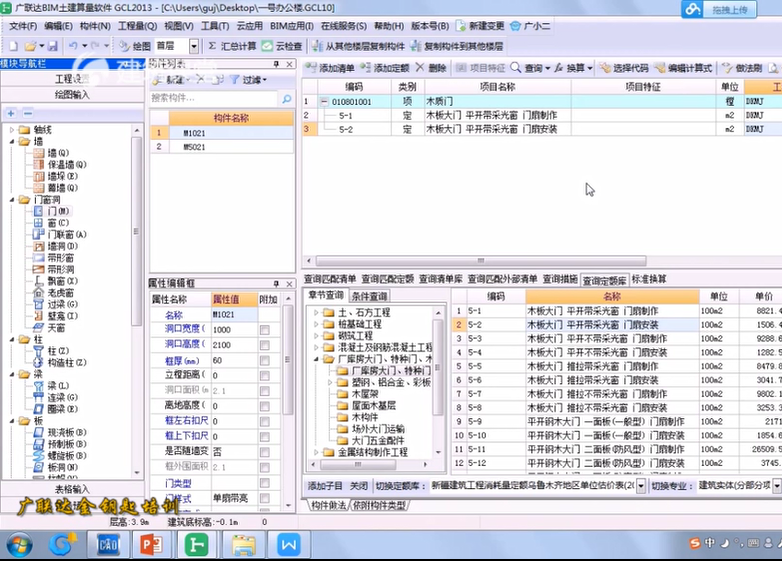The image size is (782, 561).
Task: Click the 添加子目 button
Action: [x=324, y=485]
